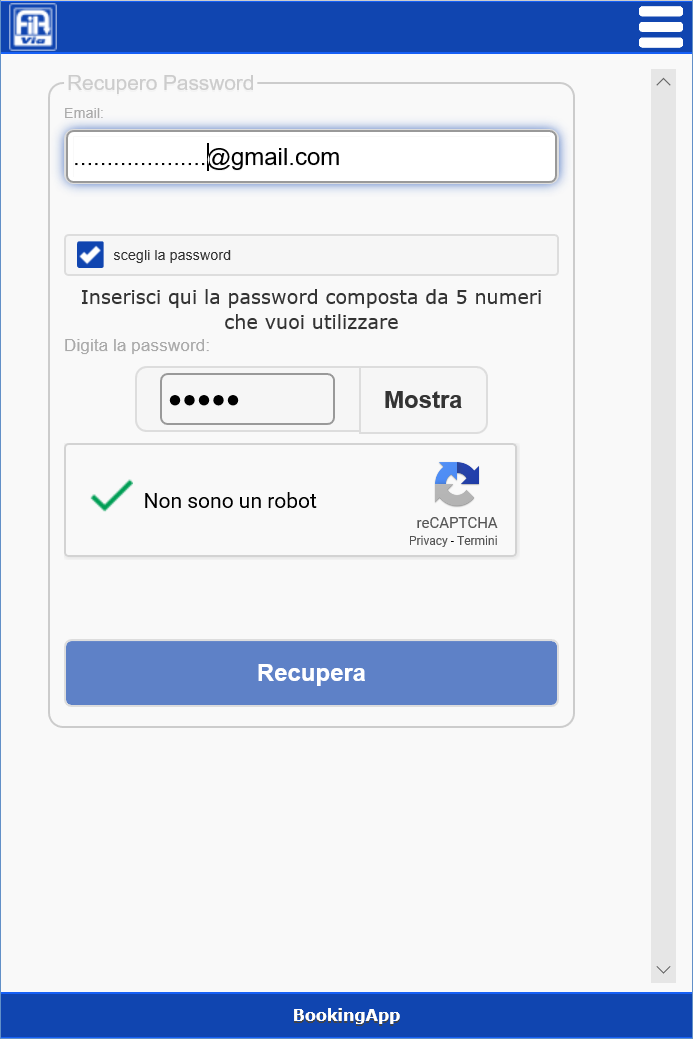Screen dimensions: 693x1039
Task: Click the reCAPTCHA logo icon
Action: pos(456,484)
